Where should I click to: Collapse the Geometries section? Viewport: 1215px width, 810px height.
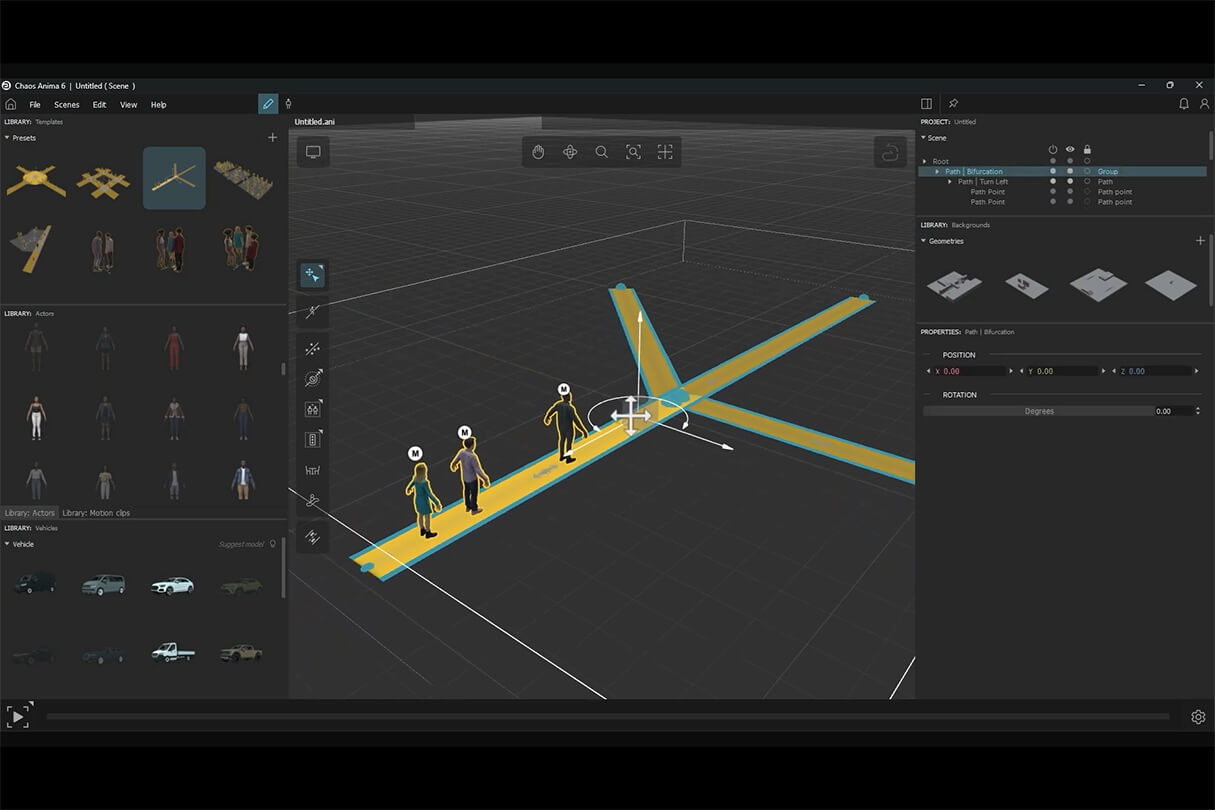pos(923,241)
